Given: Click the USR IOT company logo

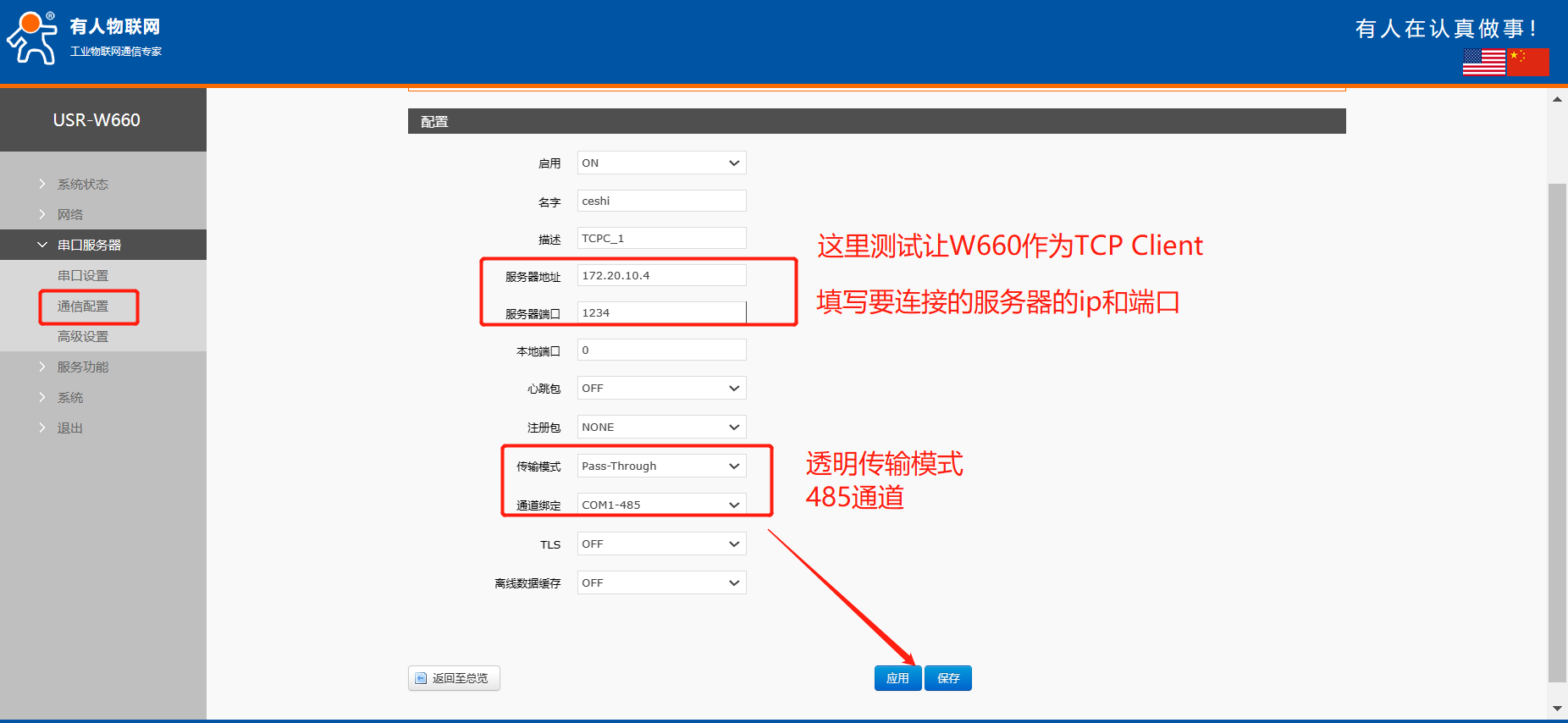Looking at the screenshot, I should point(83,38).
